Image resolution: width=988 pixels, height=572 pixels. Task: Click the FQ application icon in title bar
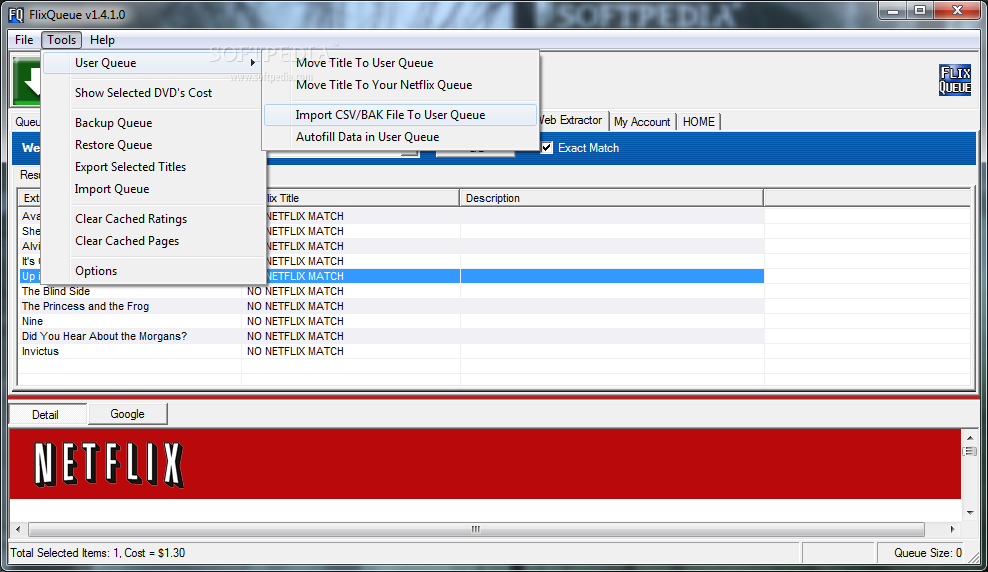[16, 14]
